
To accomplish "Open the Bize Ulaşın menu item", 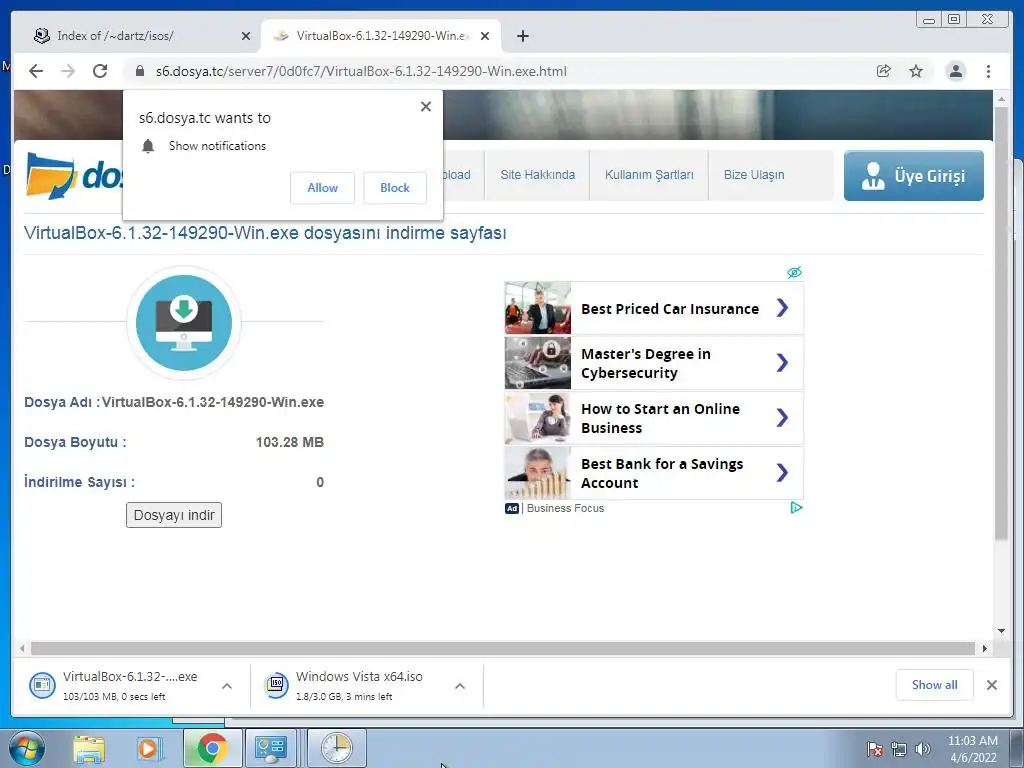I will [x=754, y=175].
